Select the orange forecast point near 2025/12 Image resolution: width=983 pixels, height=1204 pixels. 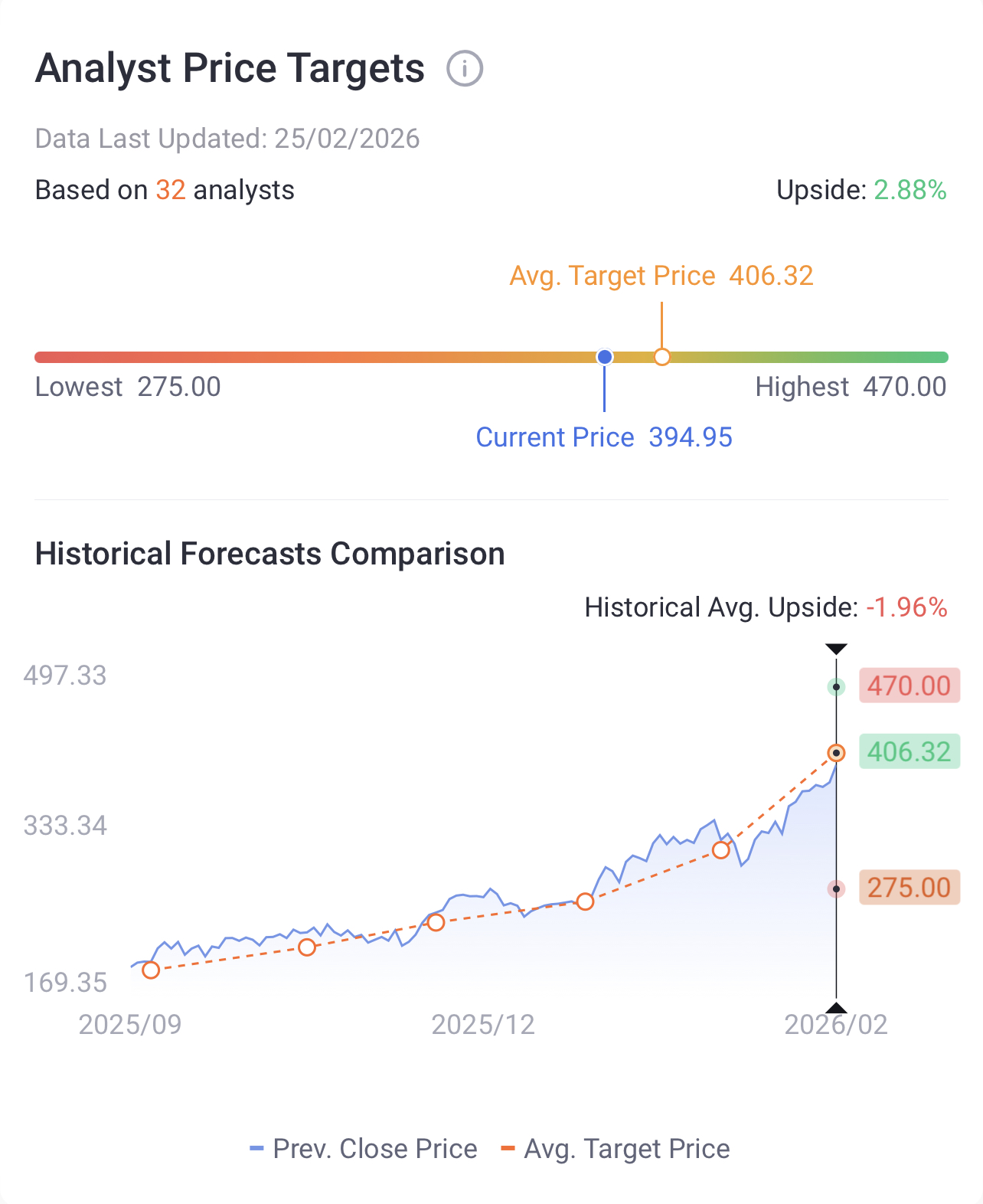436,922
